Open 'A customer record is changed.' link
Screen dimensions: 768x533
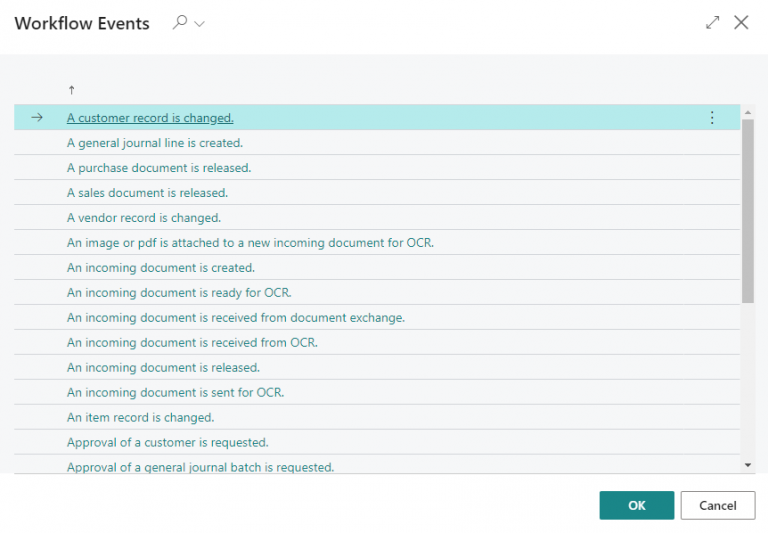150,118
